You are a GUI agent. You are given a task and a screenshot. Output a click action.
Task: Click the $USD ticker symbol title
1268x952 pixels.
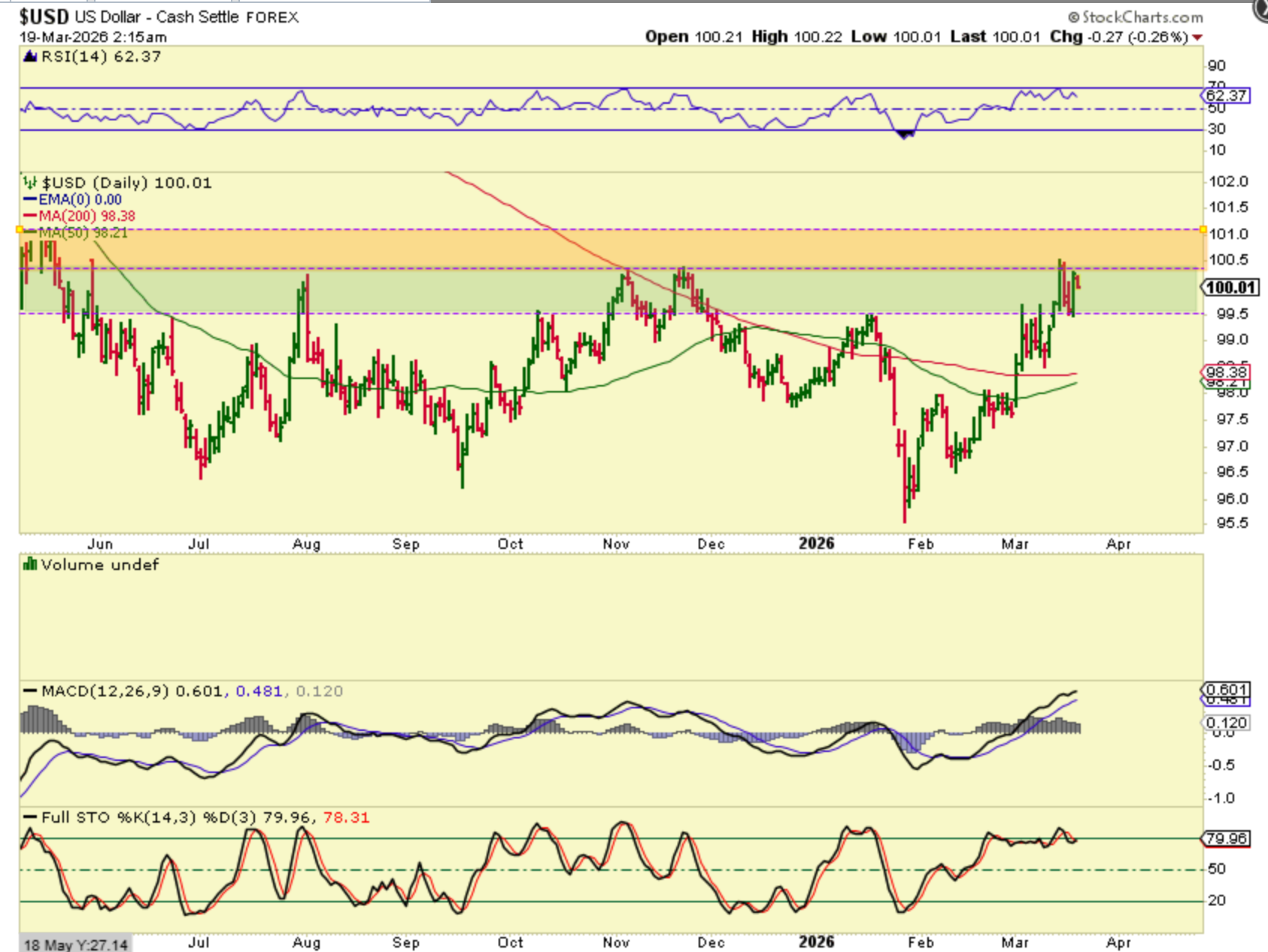point(44,17)
